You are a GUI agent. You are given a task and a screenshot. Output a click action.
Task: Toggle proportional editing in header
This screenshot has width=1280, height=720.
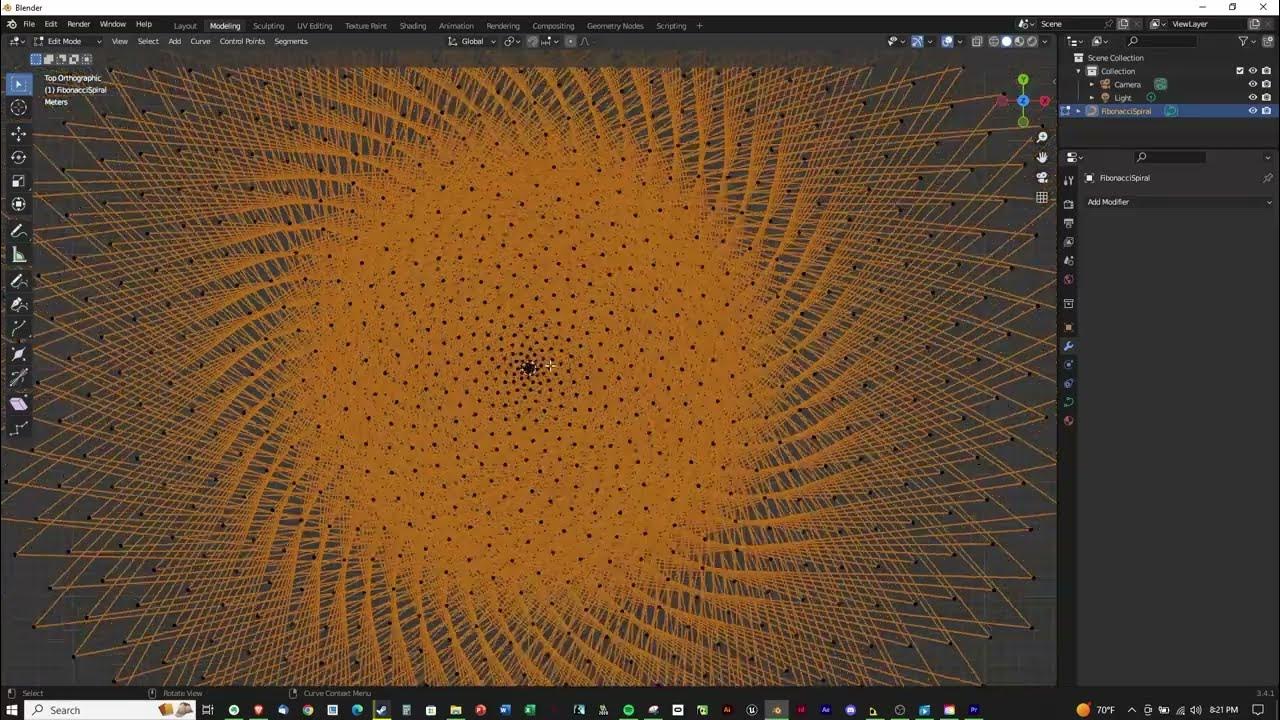570,41
